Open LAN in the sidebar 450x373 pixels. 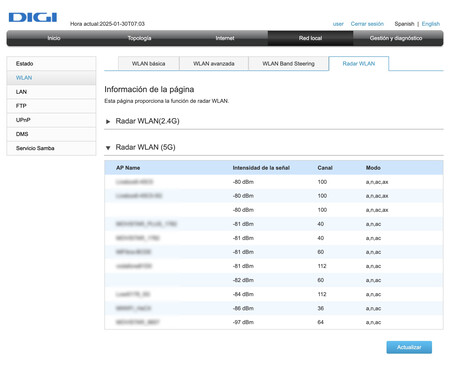51,92
